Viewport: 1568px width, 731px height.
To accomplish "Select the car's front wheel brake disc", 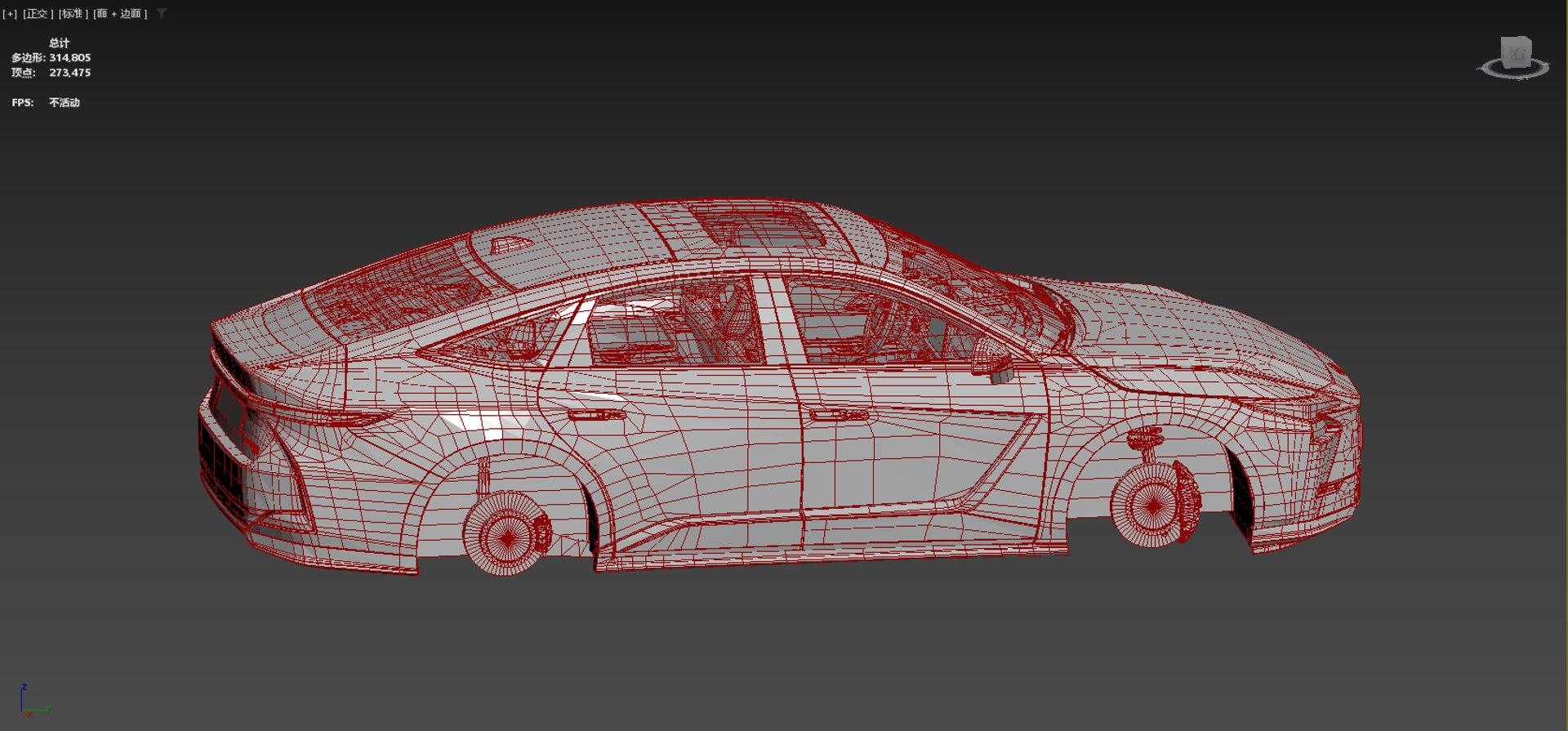I will click(x=1153, y=506).
